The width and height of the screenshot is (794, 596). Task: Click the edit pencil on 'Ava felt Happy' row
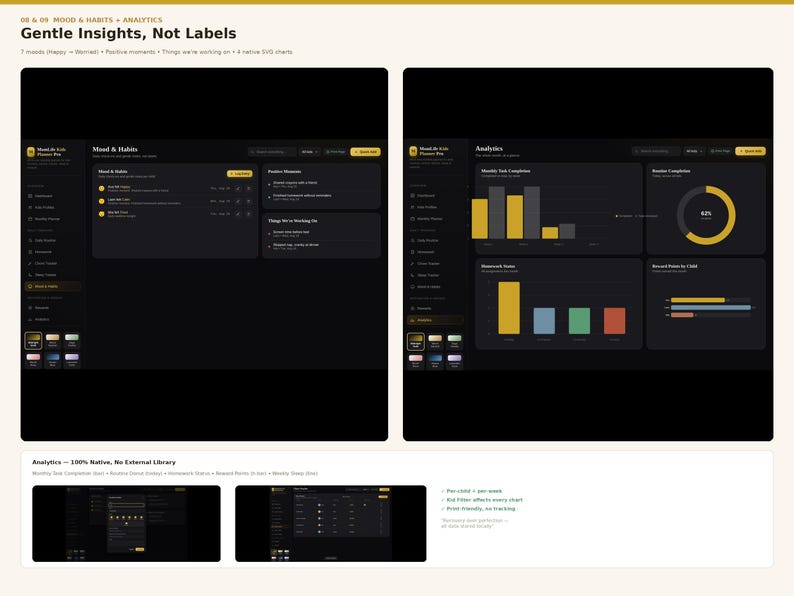tap(238, 188)
